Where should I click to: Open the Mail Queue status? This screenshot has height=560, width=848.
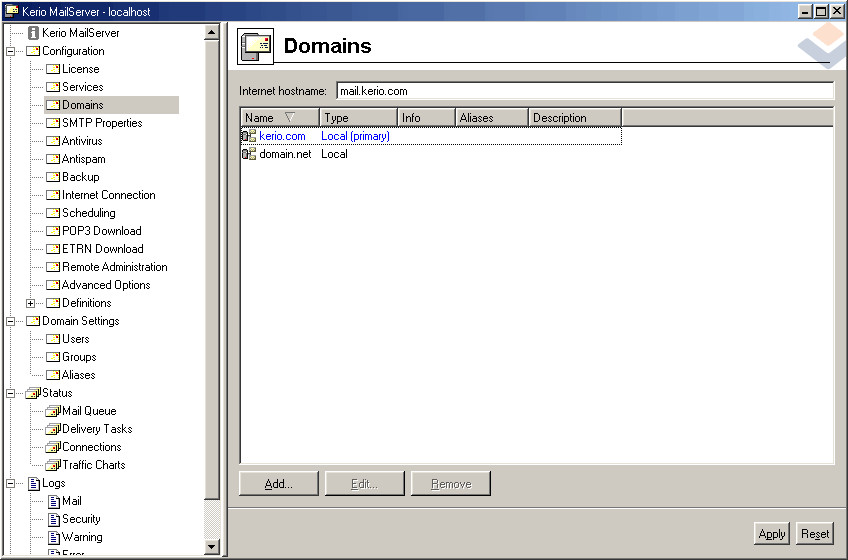[89, 411]
